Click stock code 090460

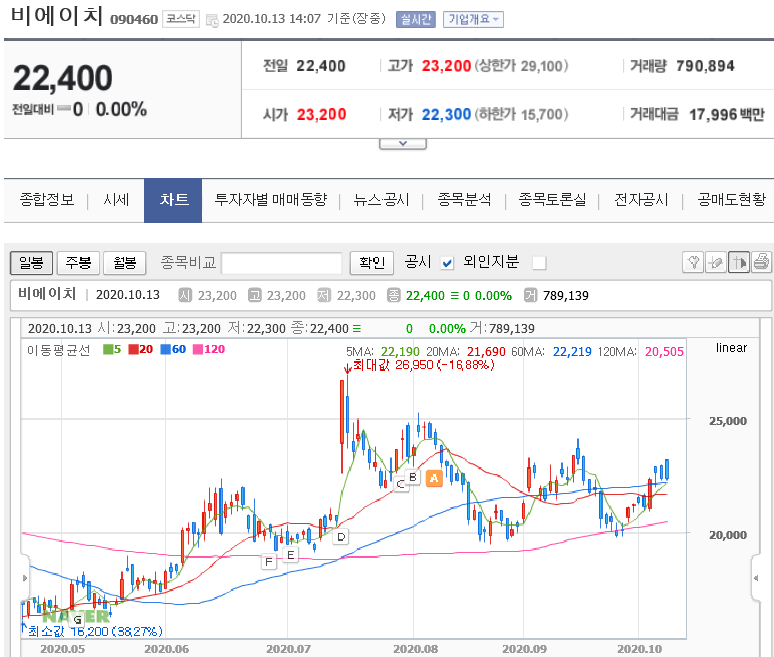134,19
